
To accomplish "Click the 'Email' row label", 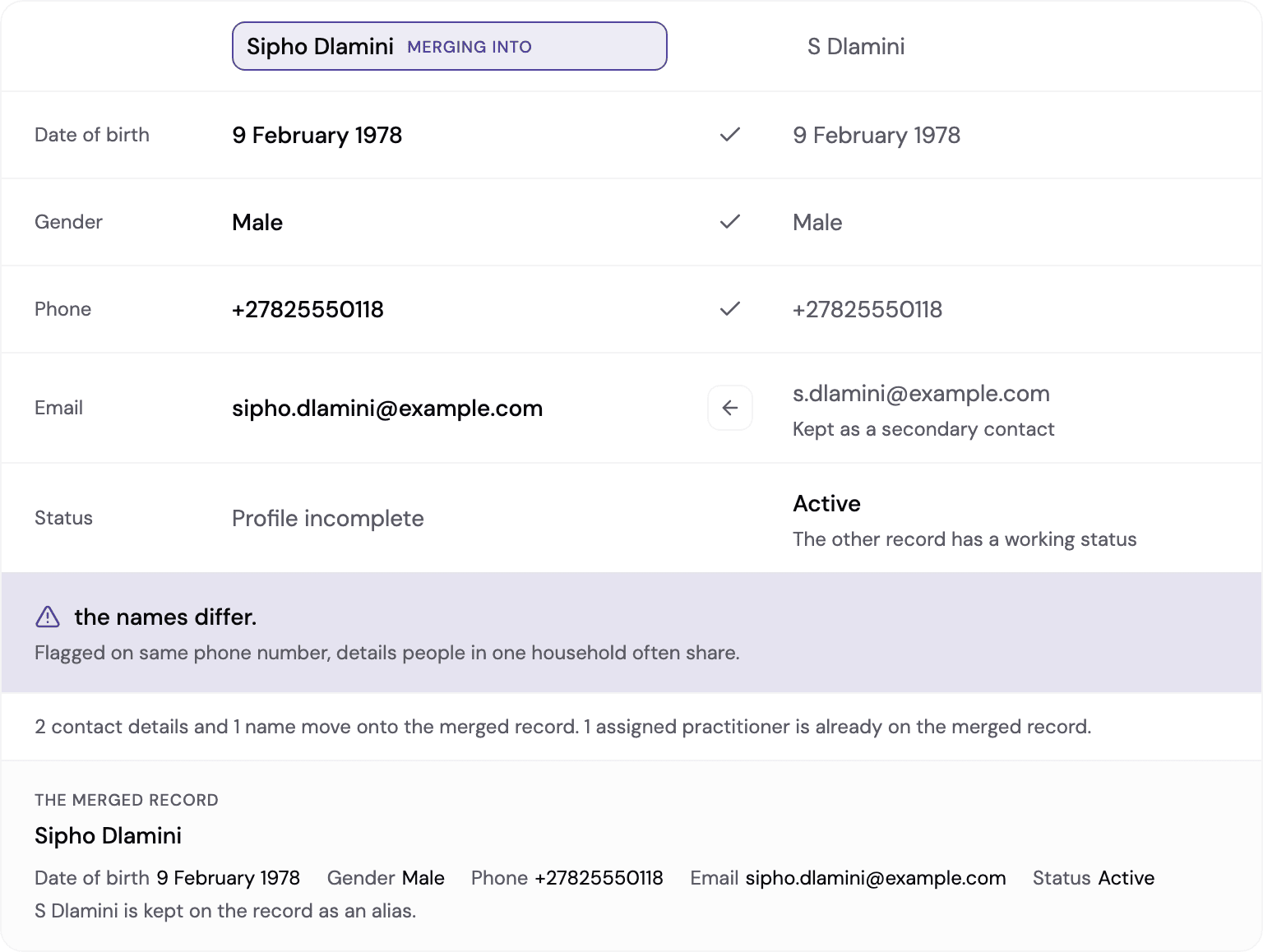I will 58,408.
